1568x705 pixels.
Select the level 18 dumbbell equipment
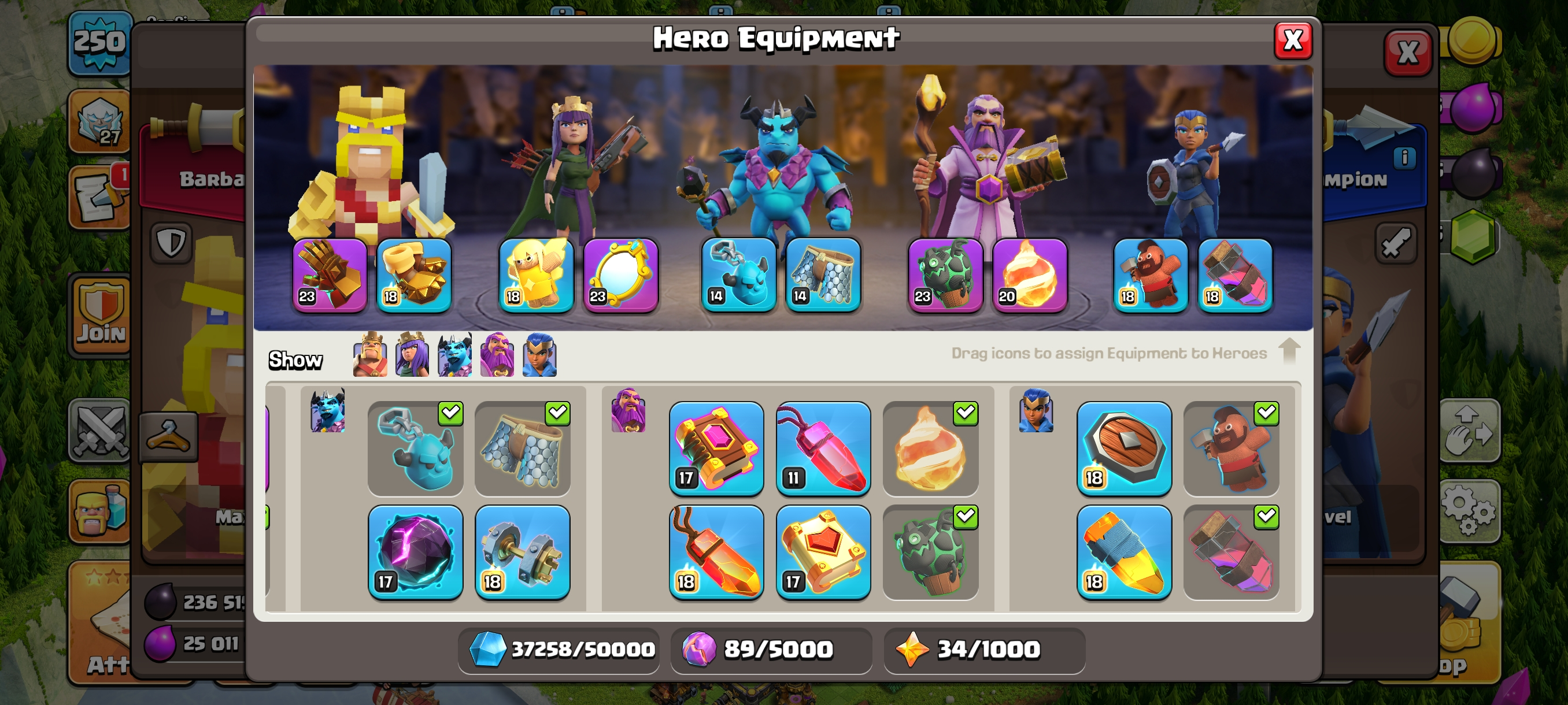tap(522, 552)
